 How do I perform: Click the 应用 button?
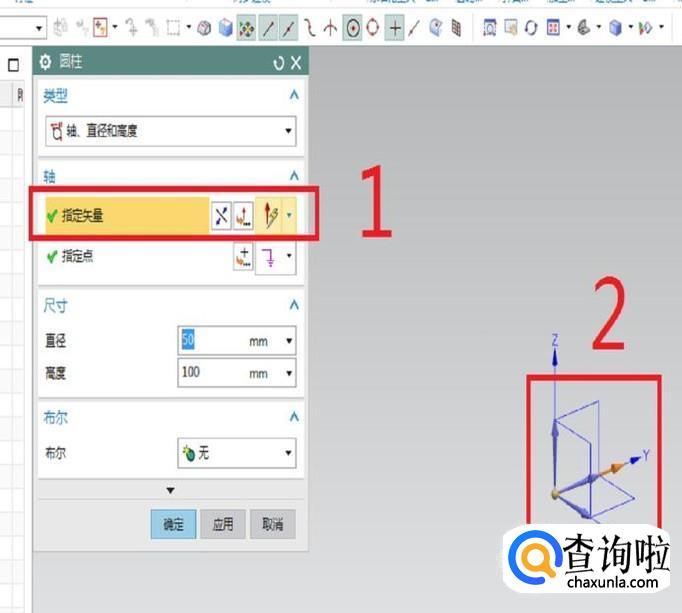(x=223, y=525)
